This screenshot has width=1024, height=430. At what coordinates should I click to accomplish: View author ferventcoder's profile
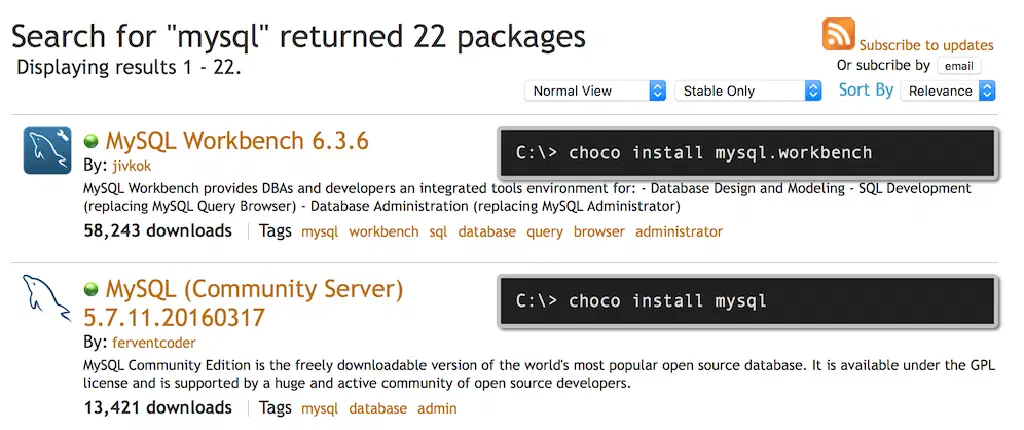pos(153,343)
